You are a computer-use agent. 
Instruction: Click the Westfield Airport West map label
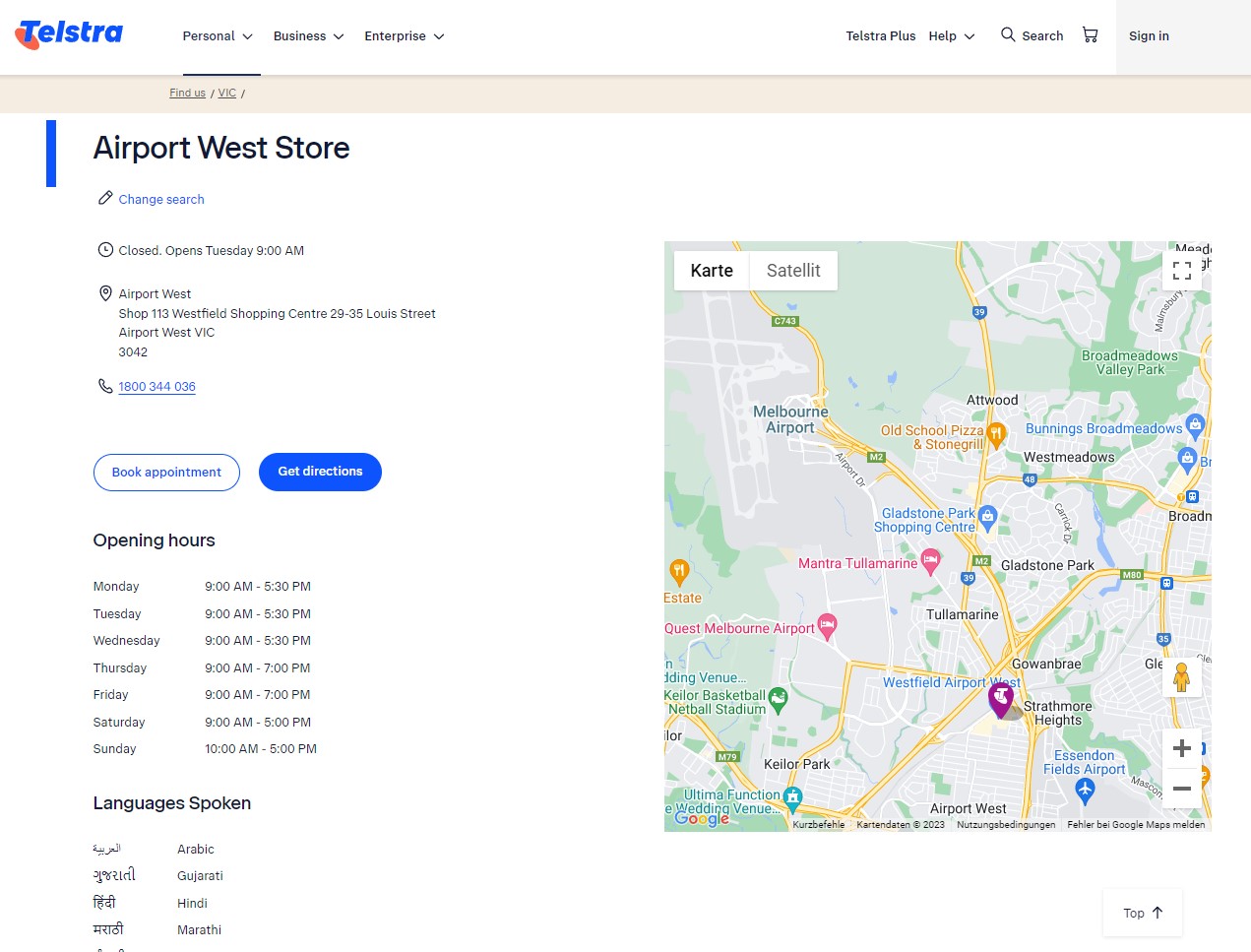tap(952, 682)
